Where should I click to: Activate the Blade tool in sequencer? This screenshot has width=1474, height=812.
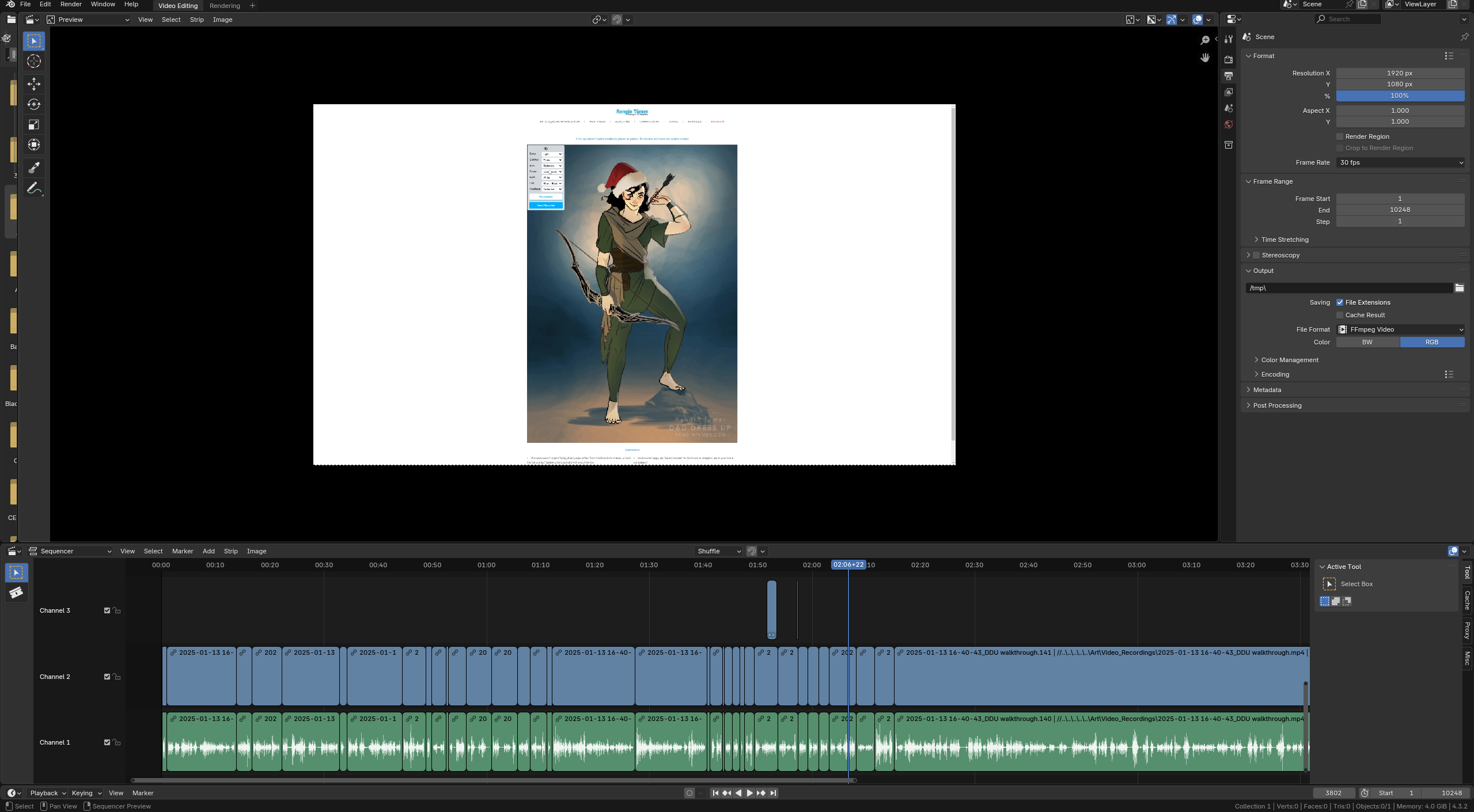point(16,593)
